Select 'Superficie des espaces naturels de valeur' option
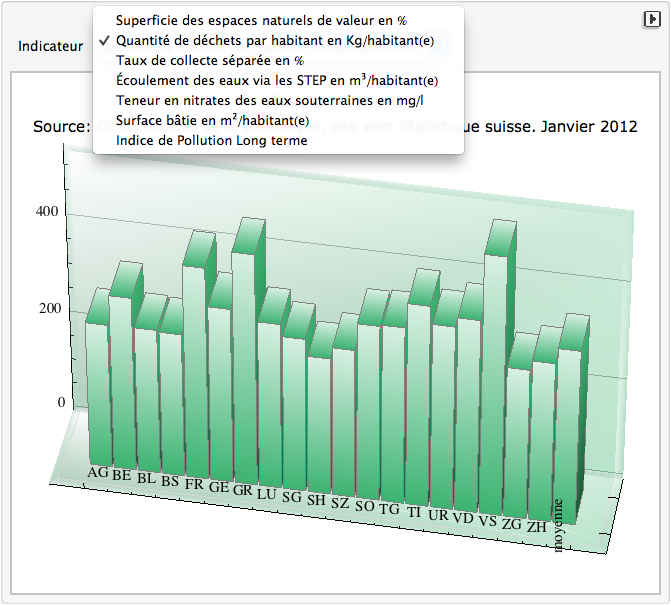 pyautogui.click(x=261, y=21)
